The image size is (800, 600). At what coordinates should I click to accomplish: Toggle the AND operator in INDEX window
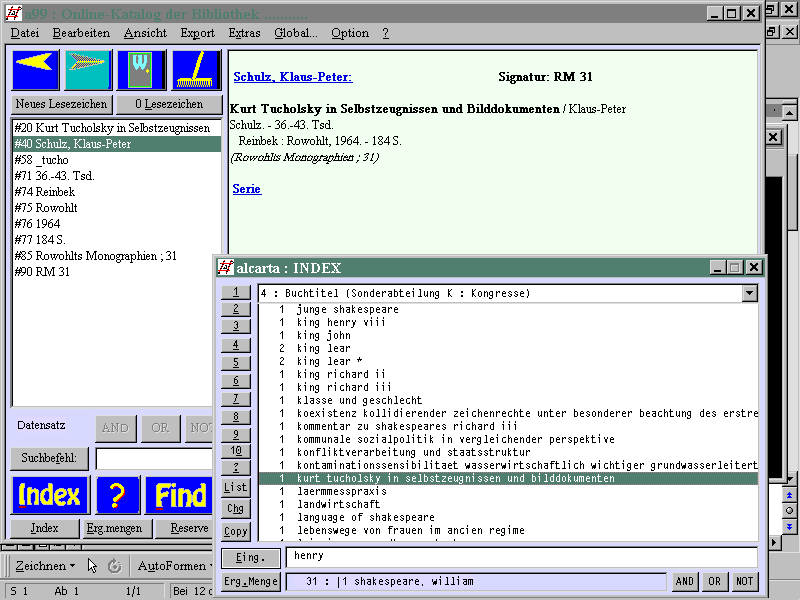pos(685,581)
